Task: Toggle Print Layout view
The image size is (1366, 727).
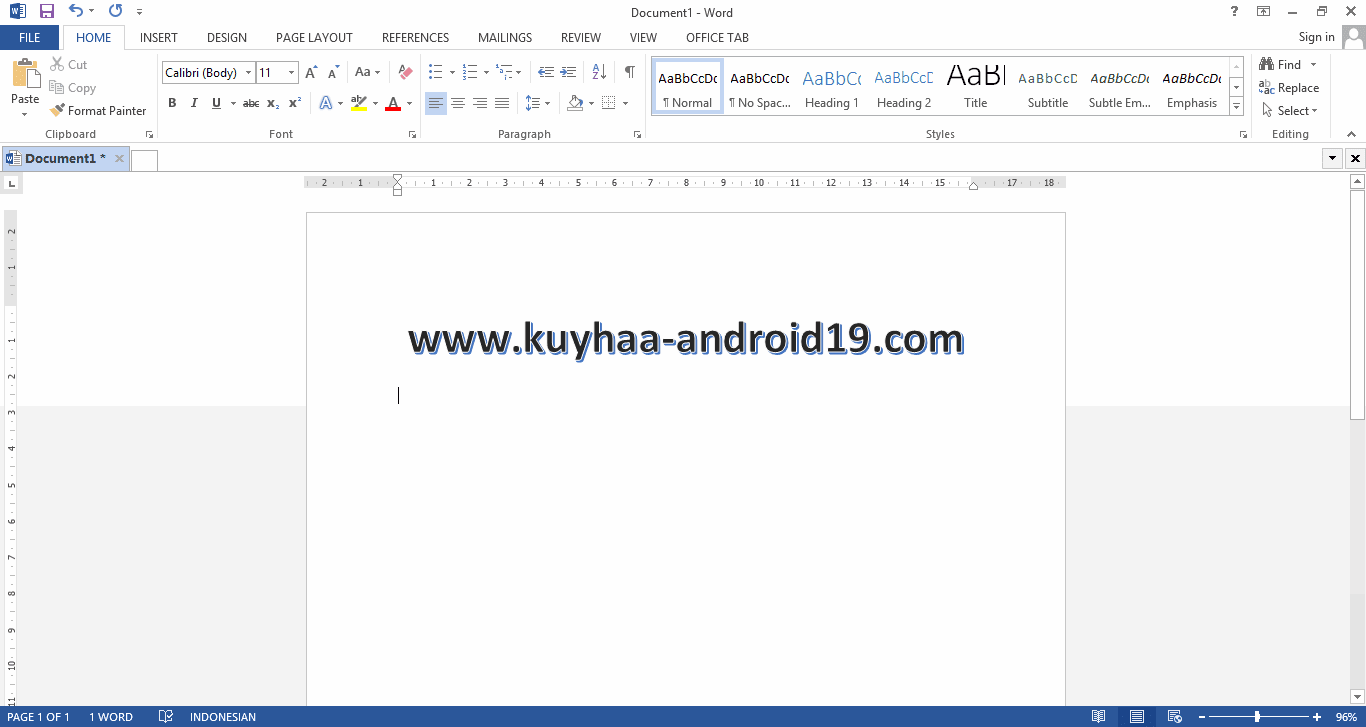Action: [1137, 717]
